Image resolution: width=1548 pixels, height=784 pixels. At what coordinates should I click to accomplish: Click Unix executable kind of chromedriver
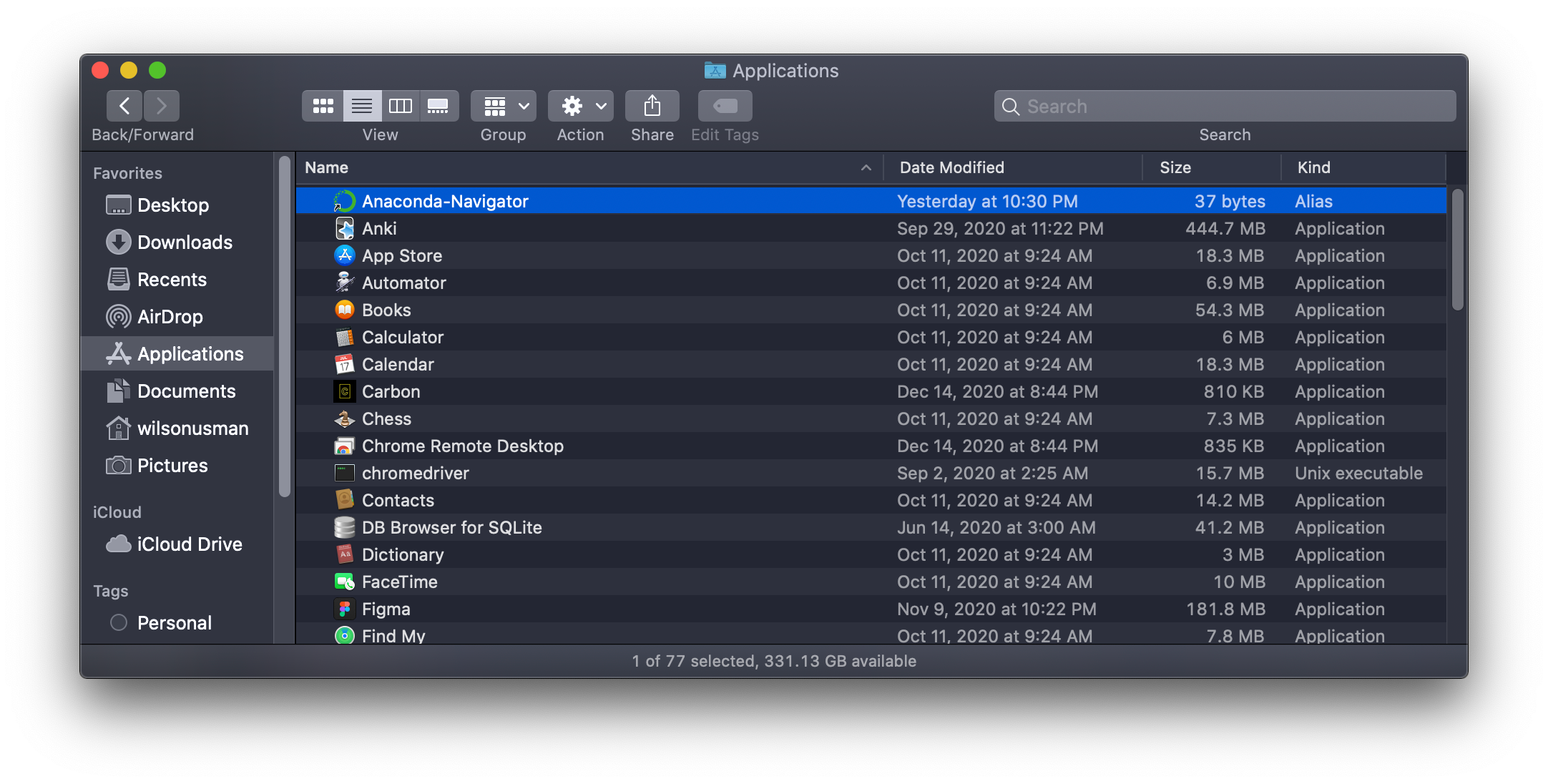(1358, 474)
